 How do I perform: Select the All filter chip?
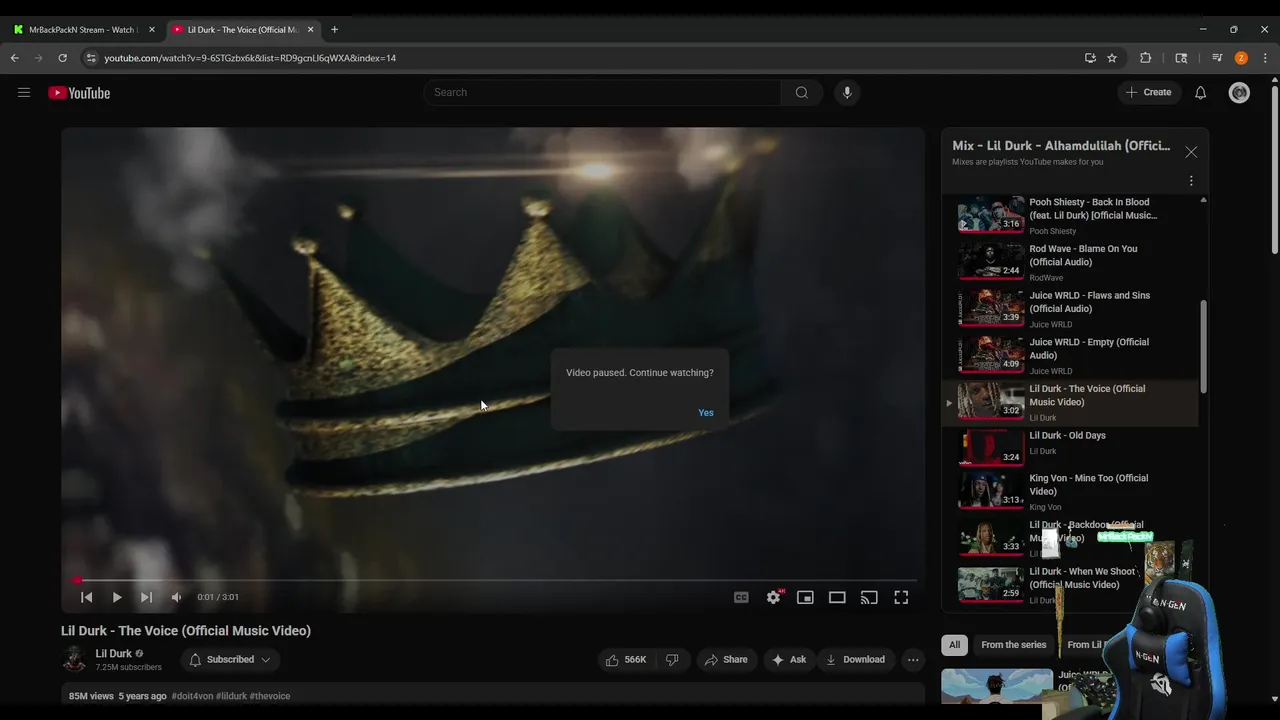(954, 645)
